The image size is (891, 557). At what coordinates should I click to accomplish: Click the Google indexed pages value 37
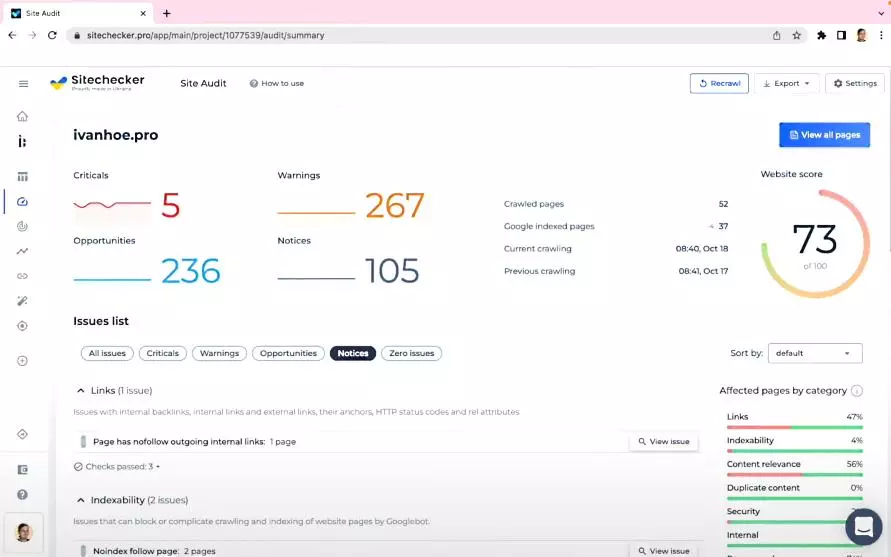click(723, 226)
